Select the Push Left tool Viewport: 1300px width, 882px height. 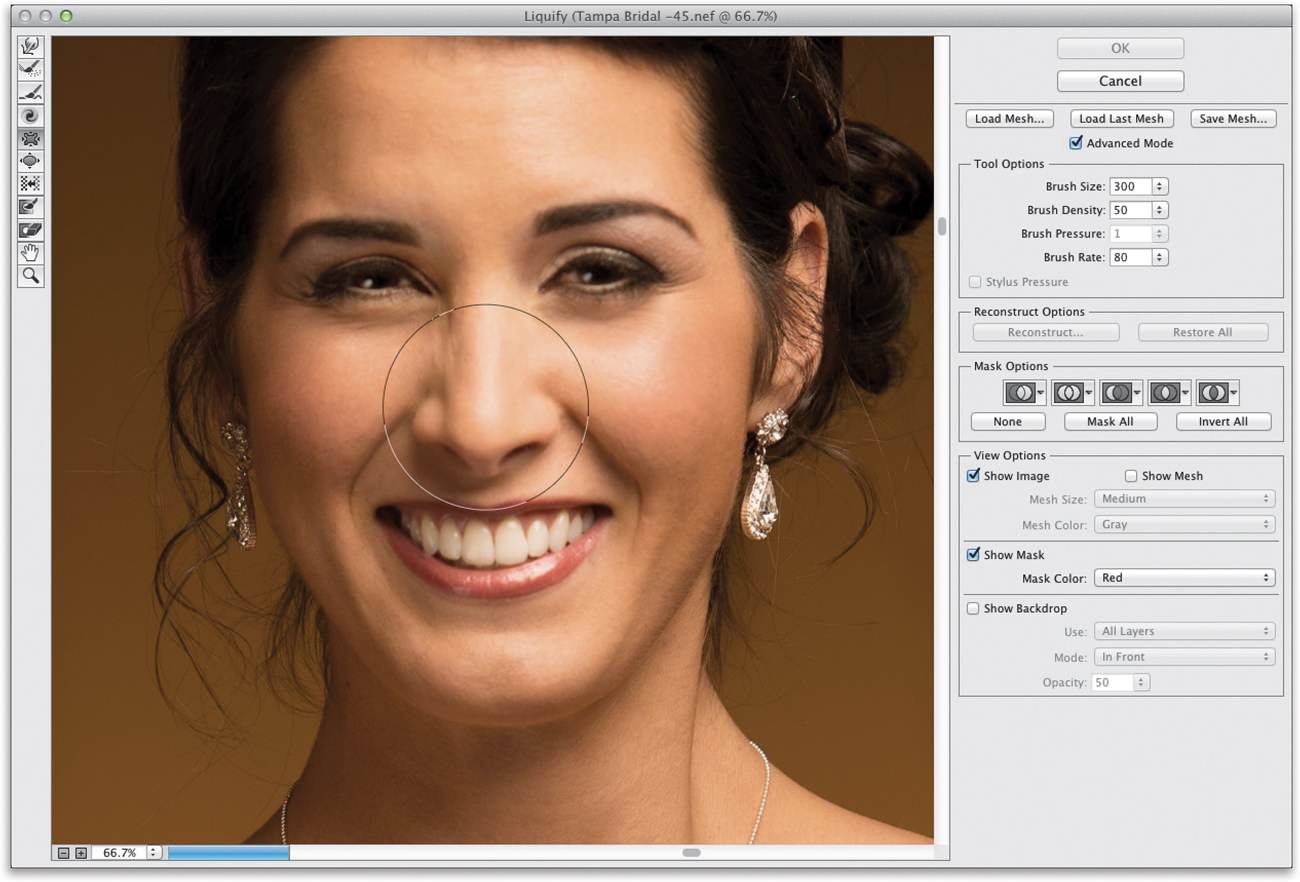click(31, 184)
